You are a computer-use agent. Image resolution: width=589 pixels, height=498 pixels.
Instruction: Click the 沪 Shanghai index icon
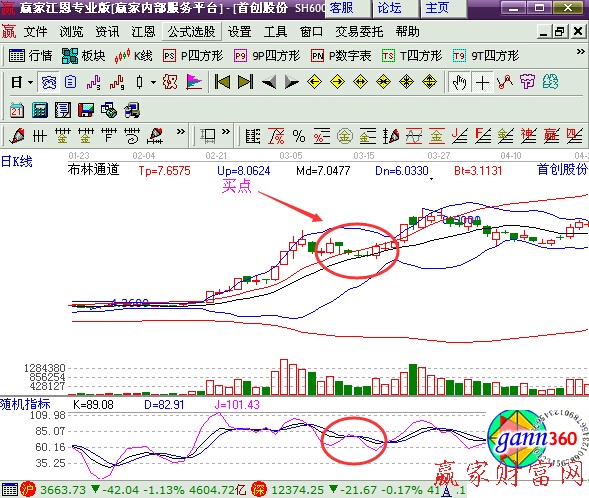[28, 489]
